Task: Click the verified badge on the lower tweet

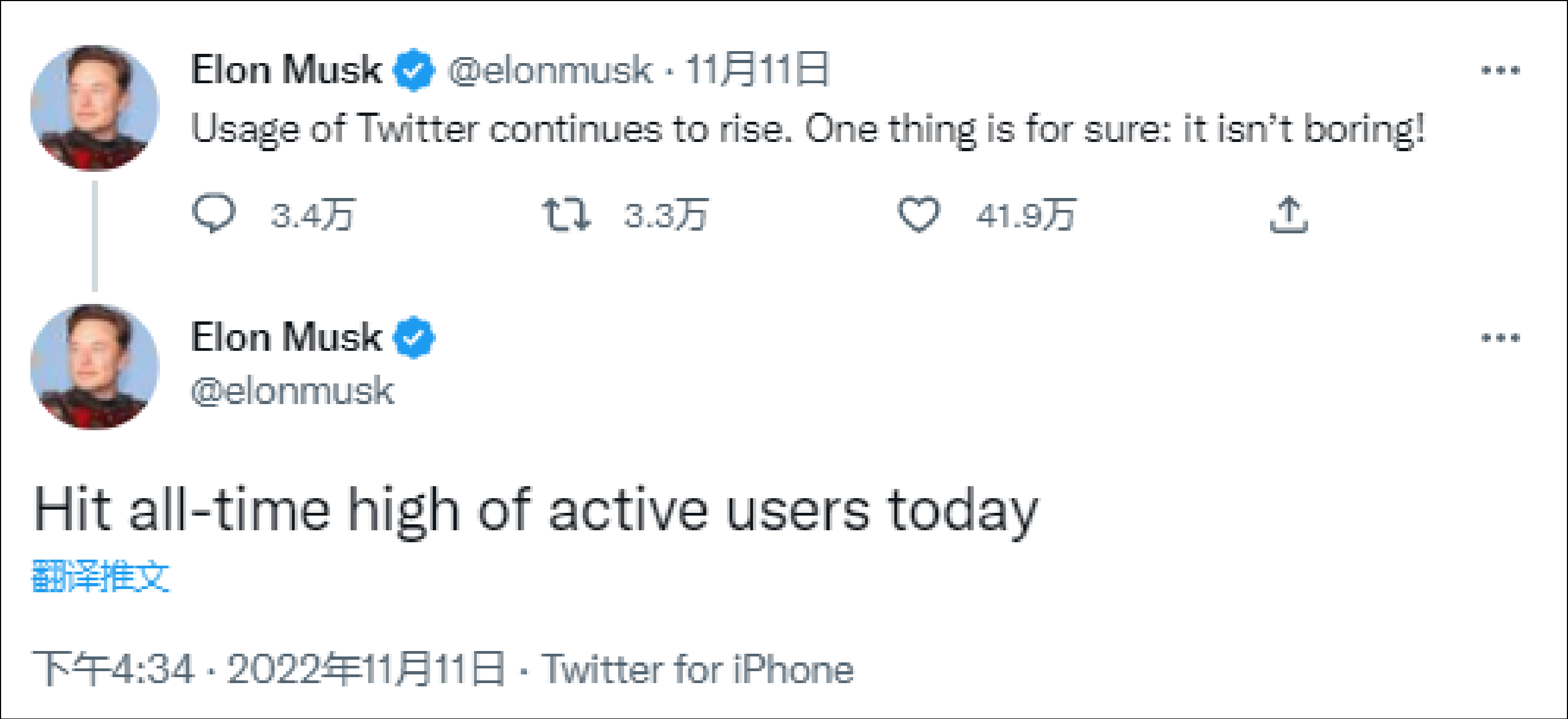Action: (x=414, y=337)
